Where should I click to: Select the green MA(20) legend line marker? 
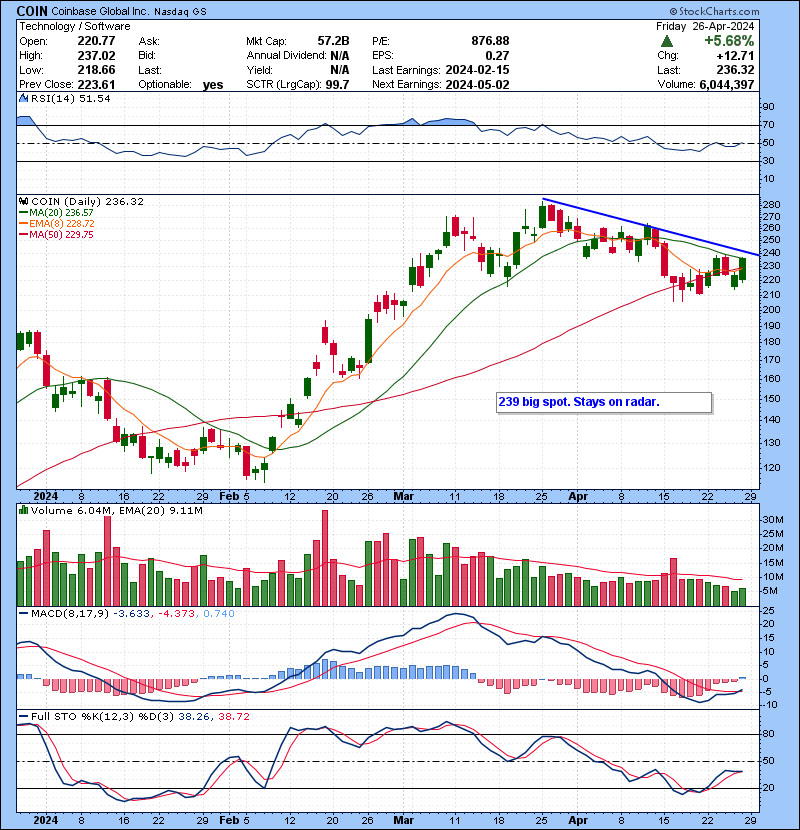pos(23,212)
